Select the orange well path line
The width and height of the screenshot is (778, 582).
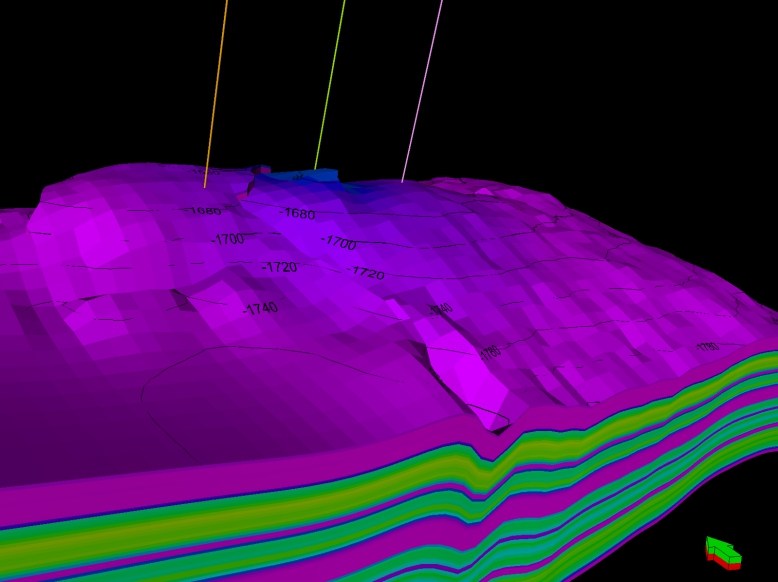click(x=216, y=92)
